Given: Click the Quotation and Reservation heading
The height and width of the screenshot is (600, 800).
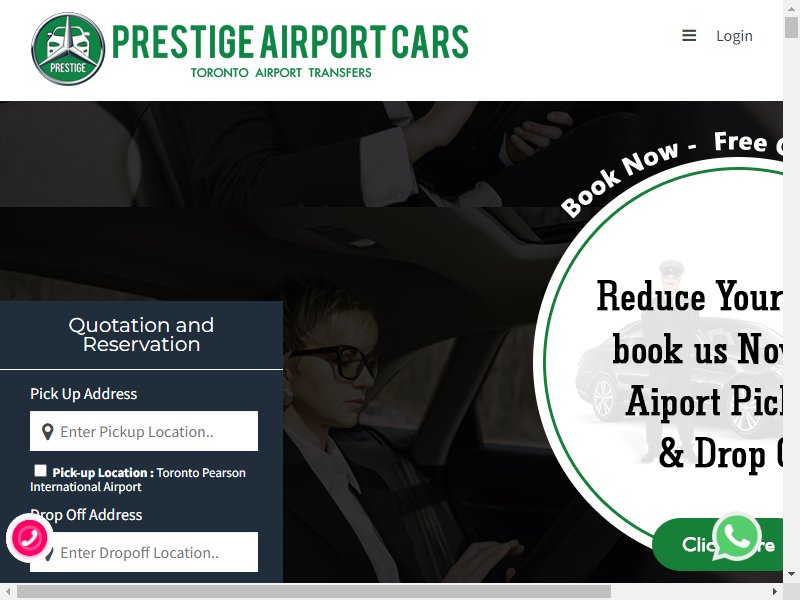Looking at the screenshot, I should tap(141, 335).
